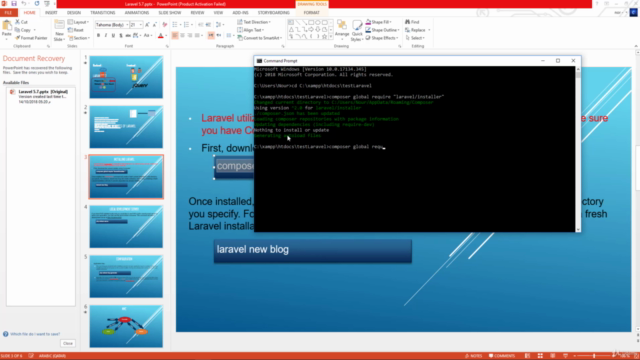Apply Format Painter
The height and width of the screenshot is (360, 640).
(x=31, y=38)
